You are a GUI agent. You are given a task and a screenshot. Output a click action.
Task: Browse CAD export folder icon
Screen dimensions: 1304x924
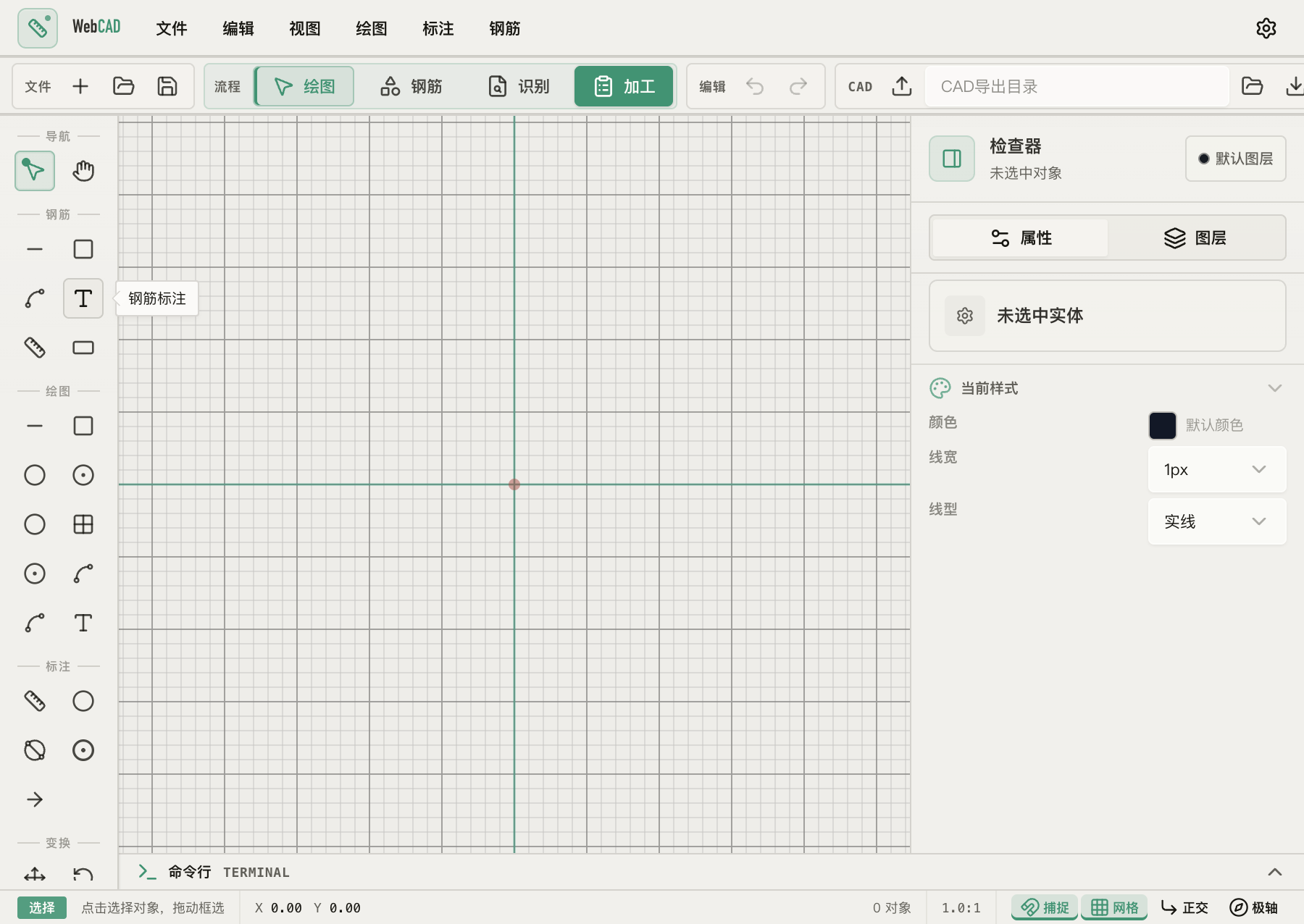pyautogui.click(x=1252, y=86)
